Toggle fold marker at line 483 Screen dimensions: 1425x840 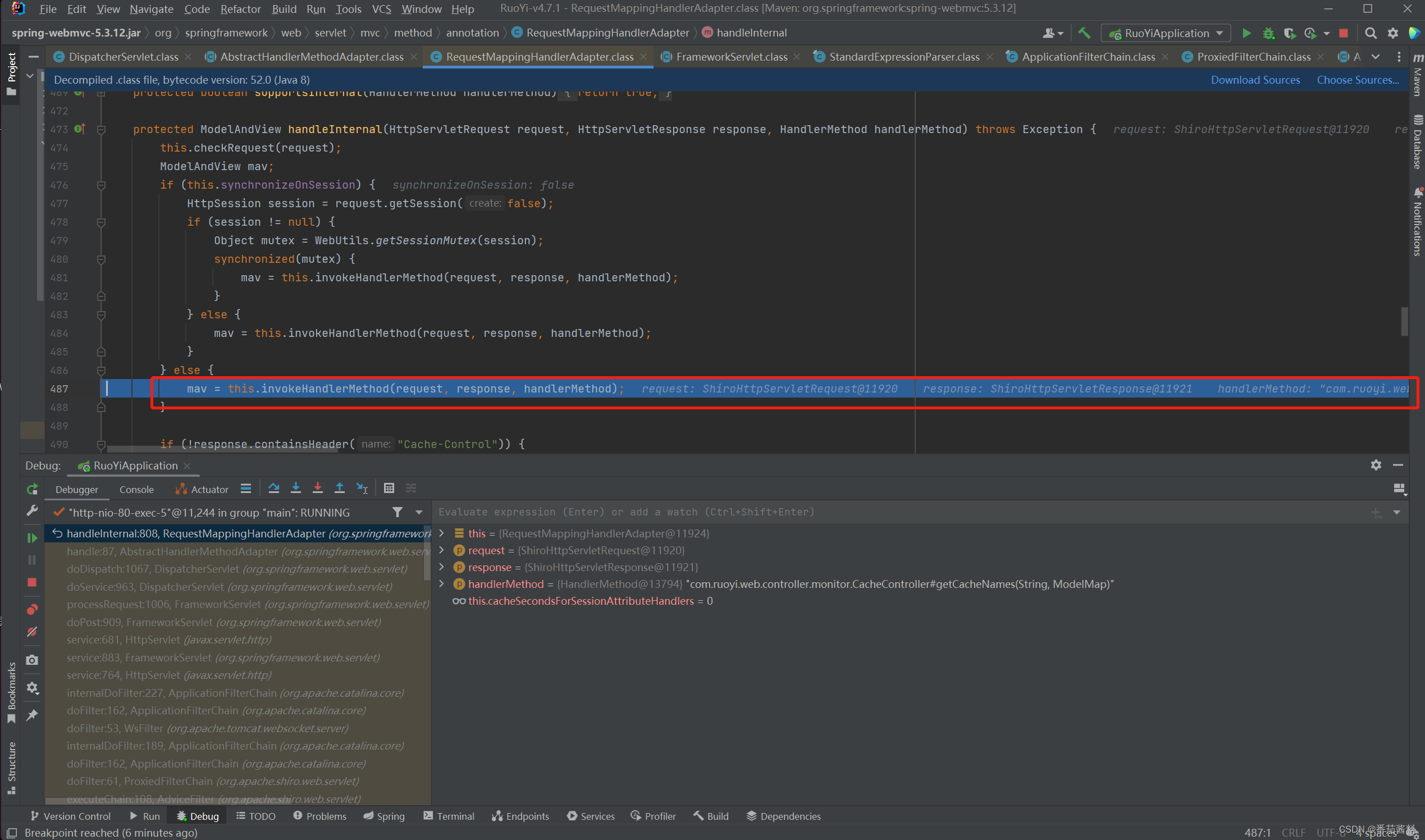coord(101,314)
